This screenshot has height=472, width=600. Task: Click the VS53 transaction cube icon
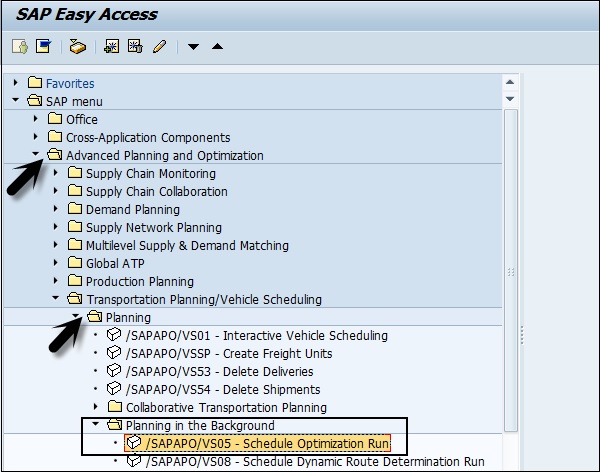pos(114,371)
